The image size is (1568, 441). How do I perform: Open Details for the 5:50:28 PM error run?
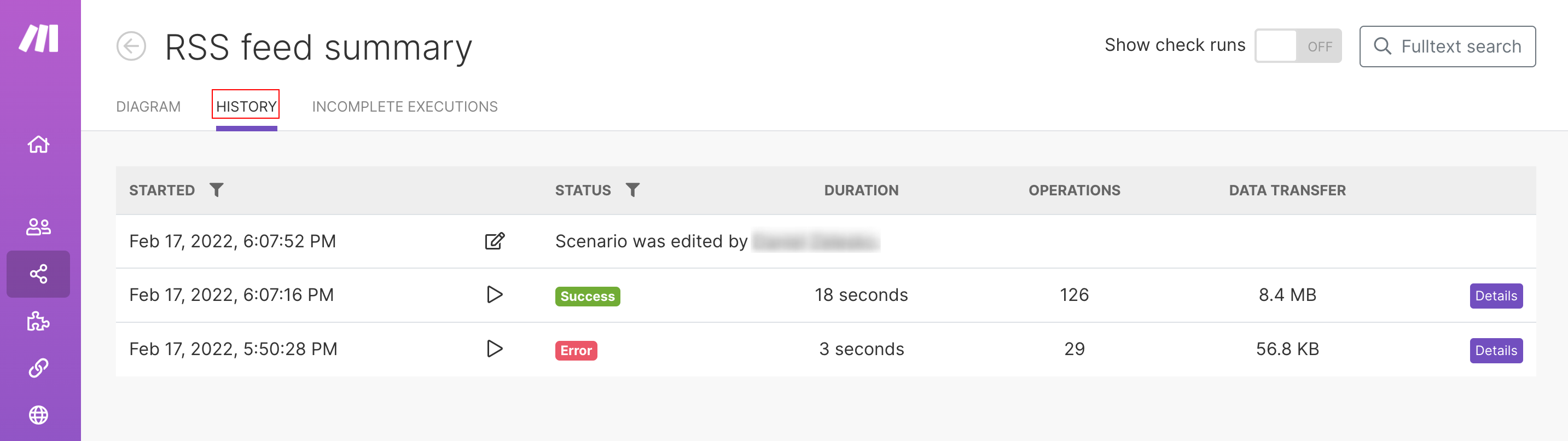click(x=1496, y=351)
